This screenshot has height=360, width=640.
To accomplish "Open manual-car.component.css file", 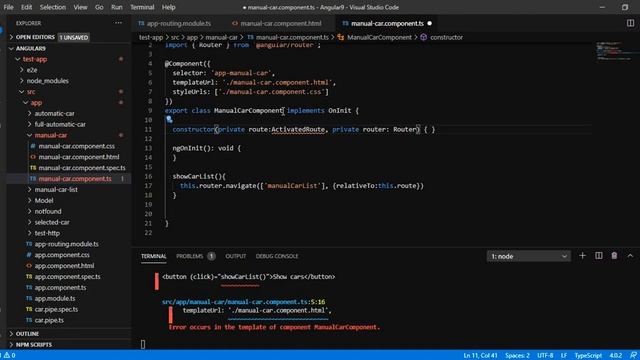I will coord(76,146).
